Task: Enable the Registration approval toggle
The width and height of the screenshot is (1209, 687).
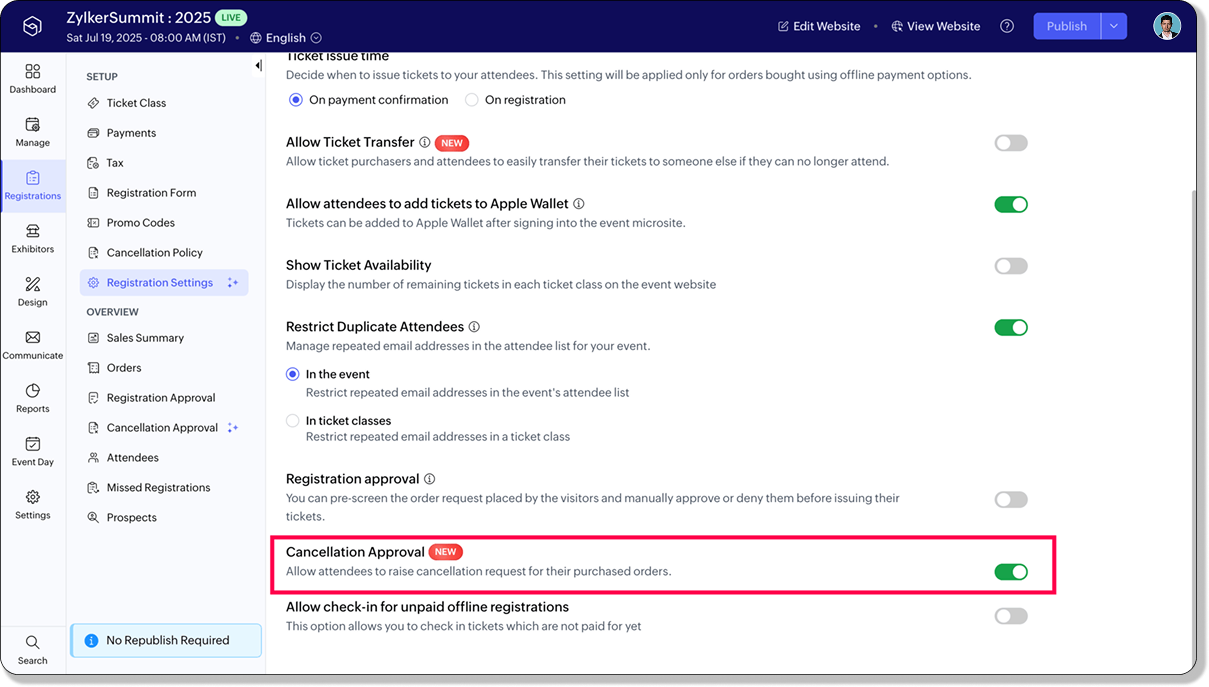Action: point(1011,499)
